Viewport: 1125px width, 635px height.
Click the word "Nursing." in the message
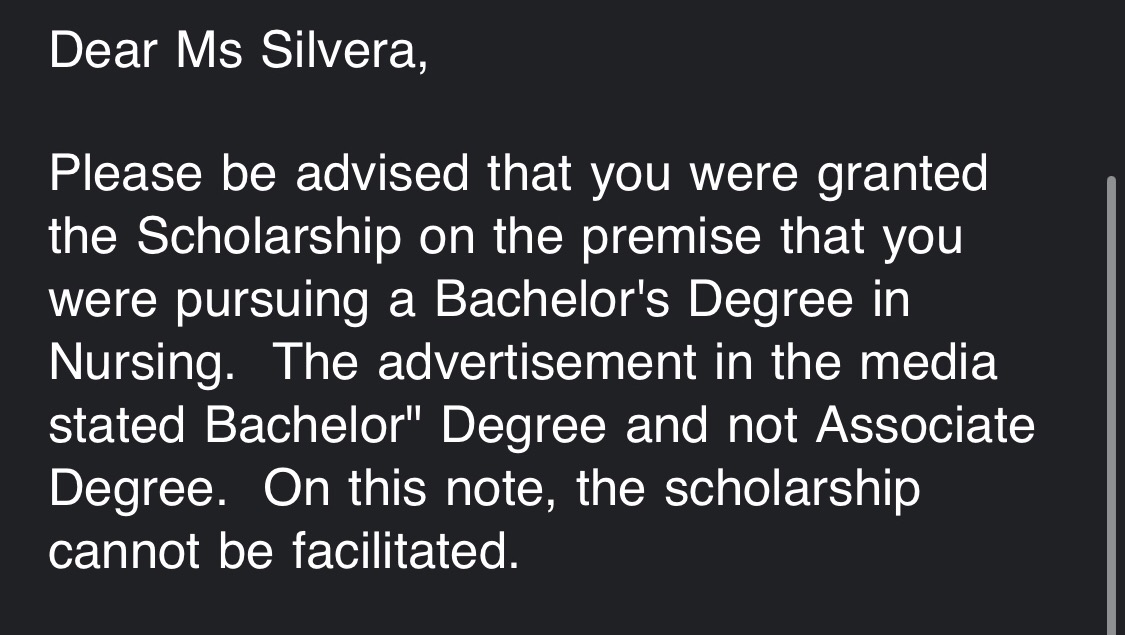point(142,363)
